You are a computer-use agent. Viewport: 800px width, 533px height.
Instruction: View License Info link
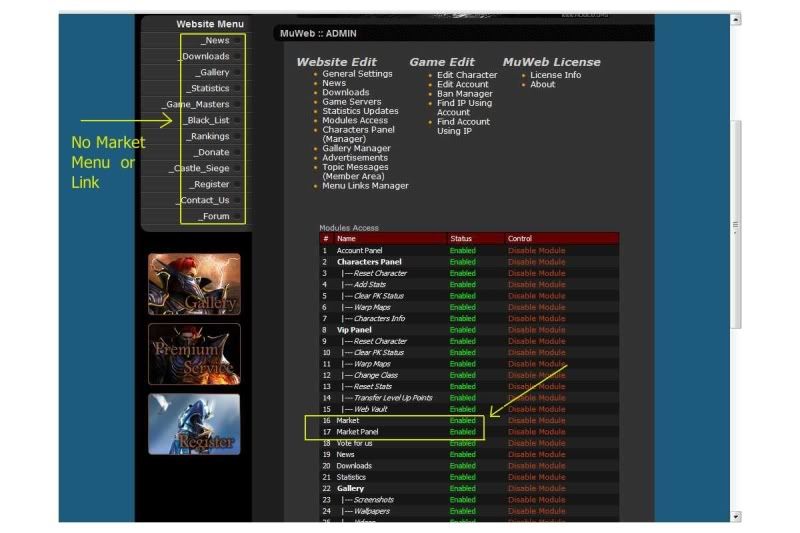pos(555,75)
